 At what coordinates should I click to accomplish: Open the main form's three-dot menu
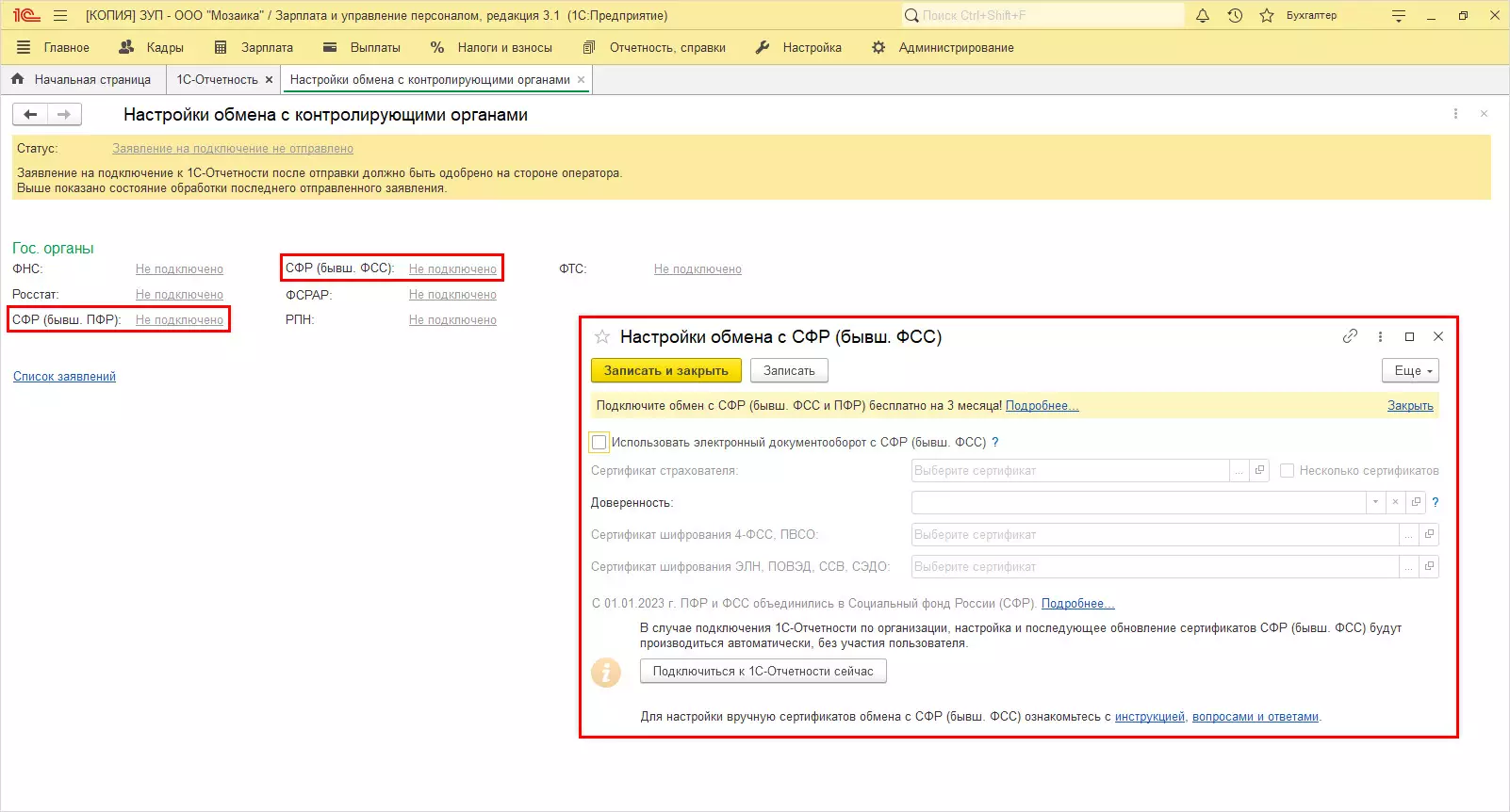pyautogui.click(x=1455, y=114)
